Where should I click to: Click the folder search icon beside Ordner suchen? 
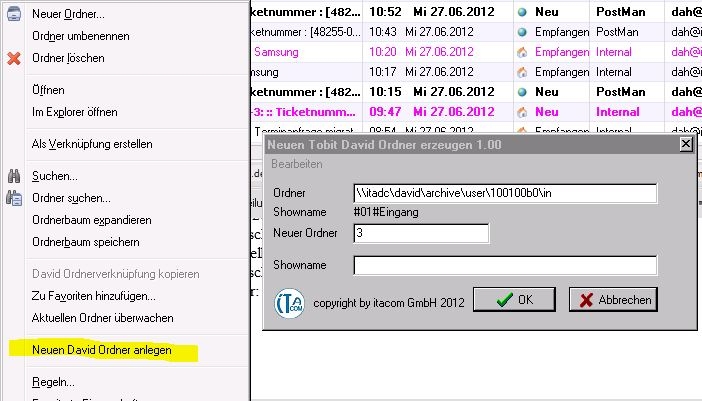(x=14, y=198)
